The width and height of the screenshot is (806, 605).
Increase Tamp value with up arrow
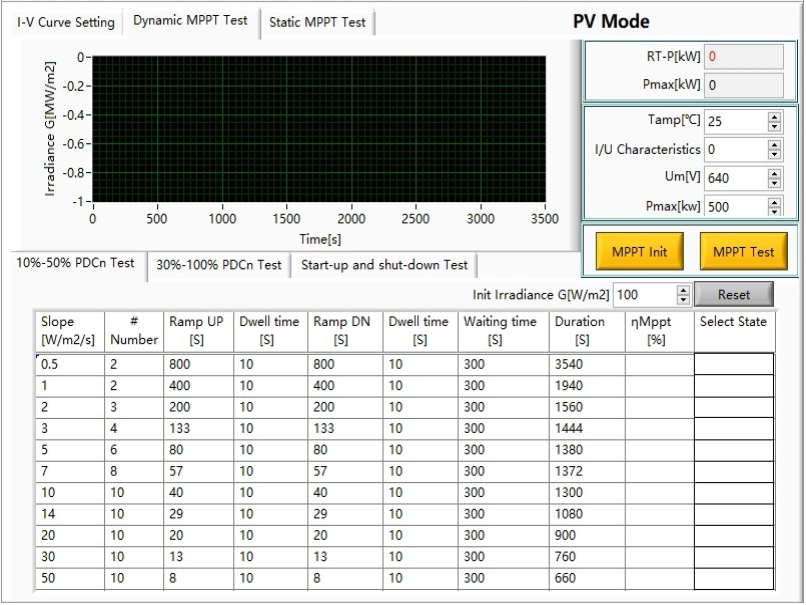pos(774,116)
